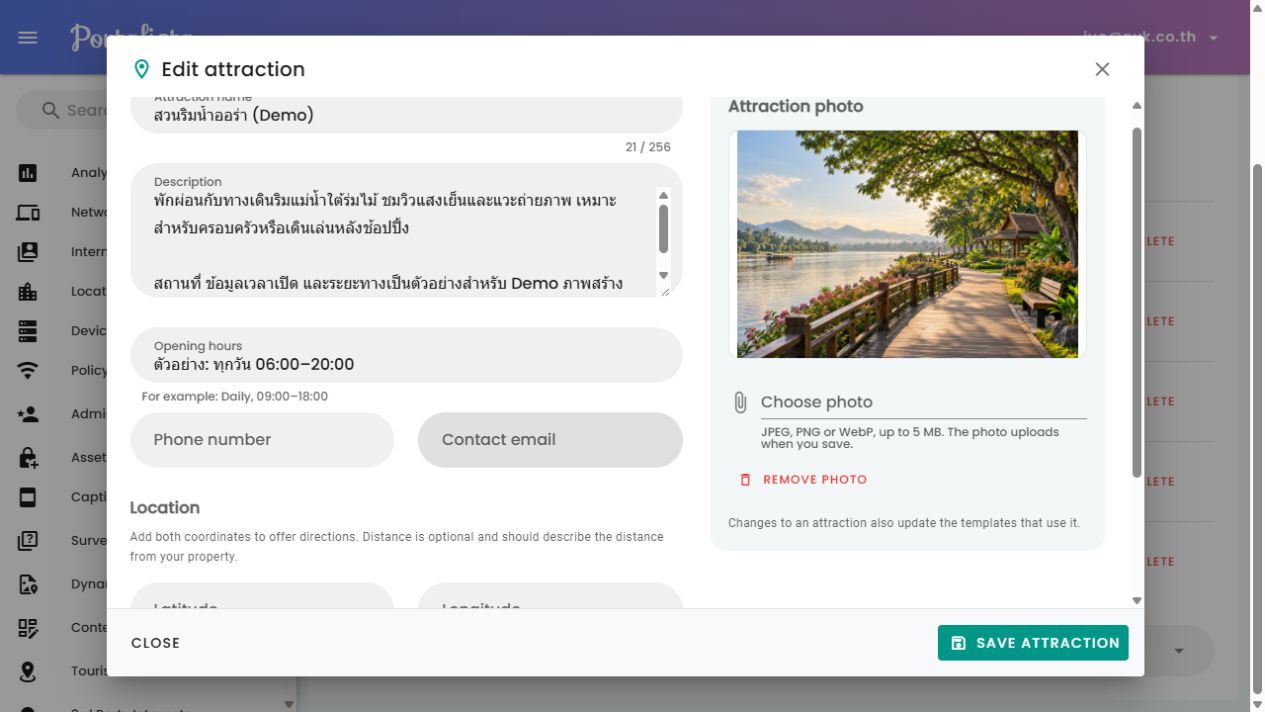
Task: Click the description scroll-up arrow
Action: pos(663,196)
